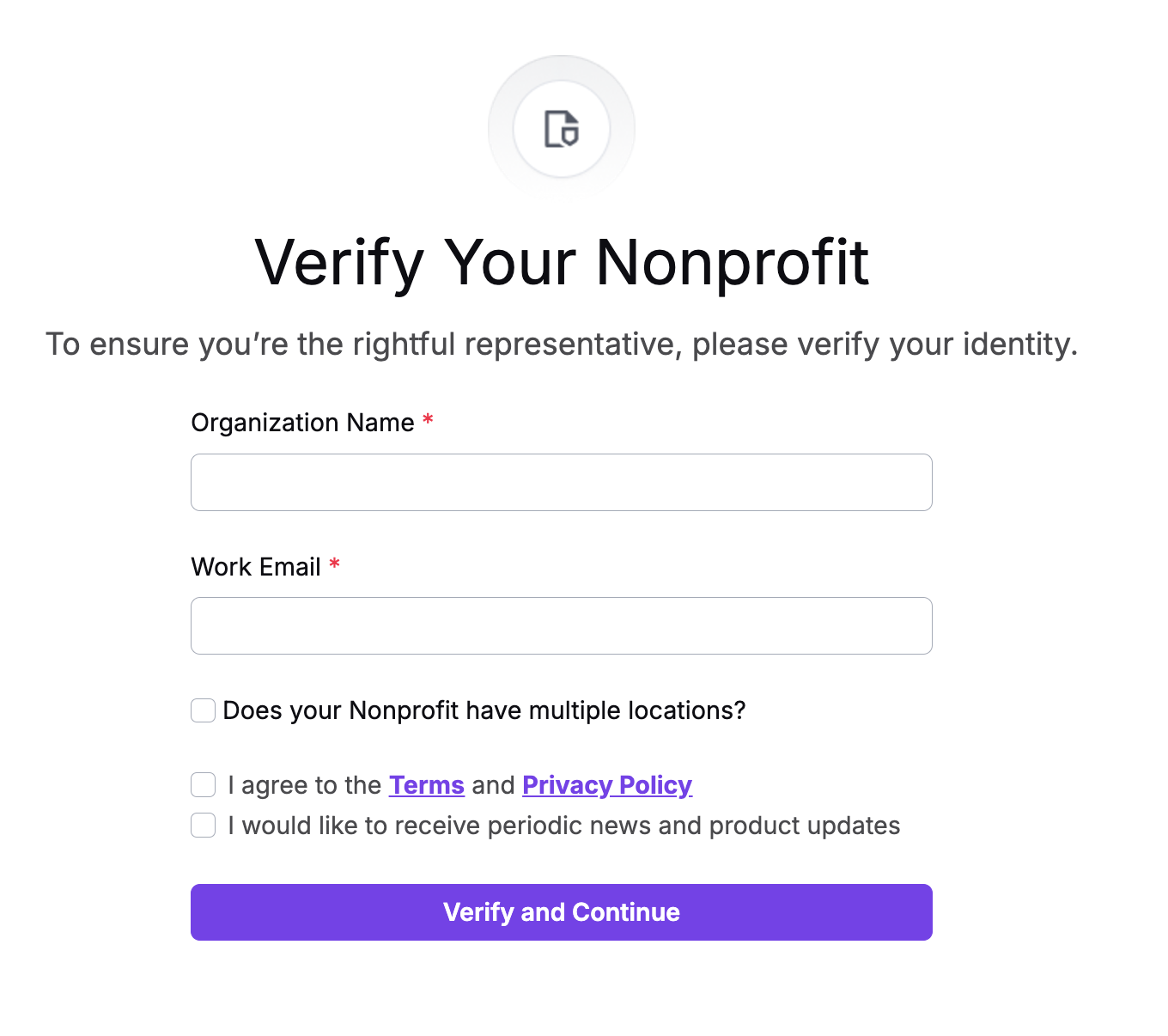Screen dimensions: 1168x1036
Task: Click the Work Email label text
Action: (x=256, y=567)
